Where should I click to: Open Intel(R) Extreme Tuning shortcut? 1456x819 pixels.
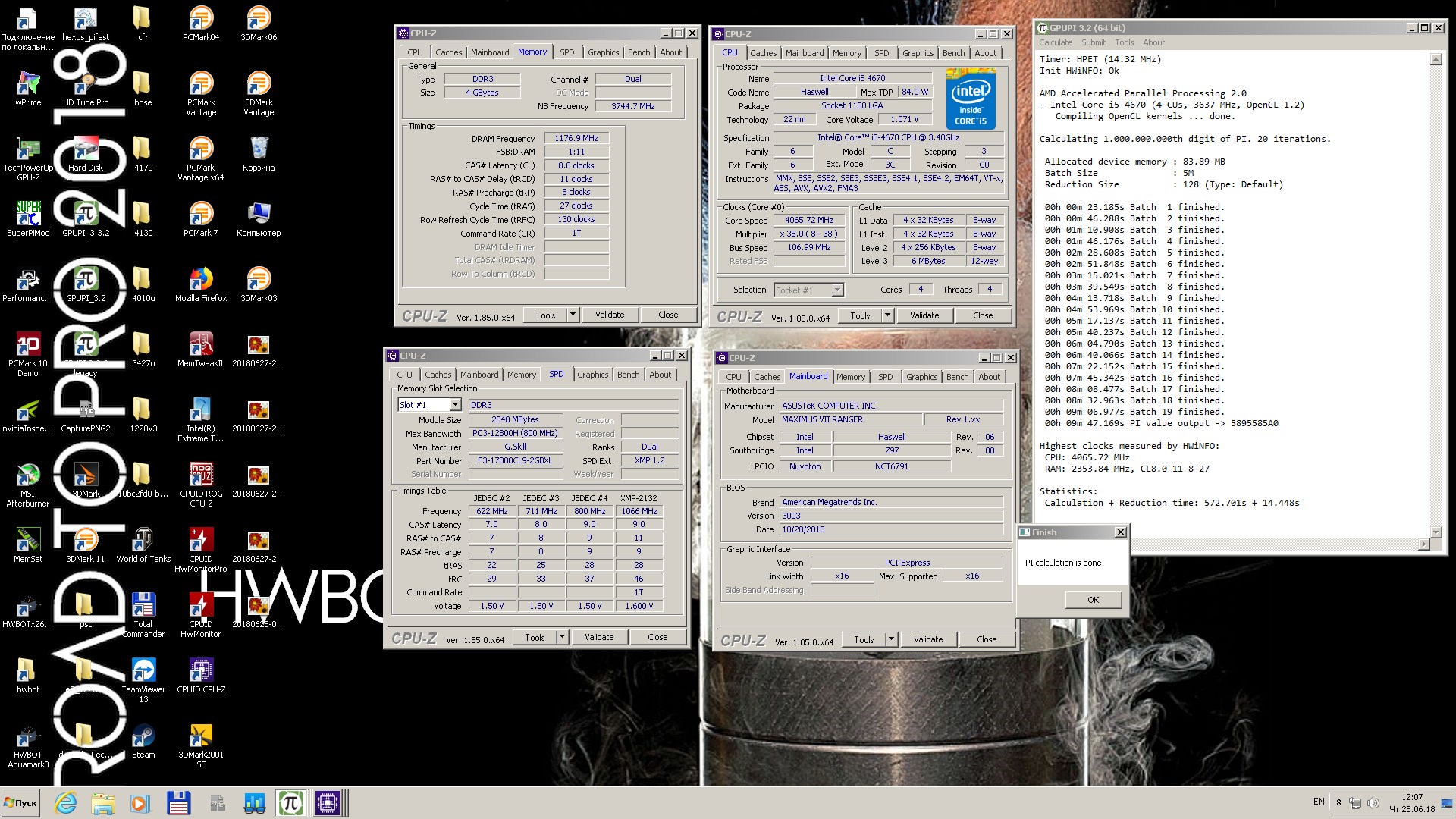(201, 420)
